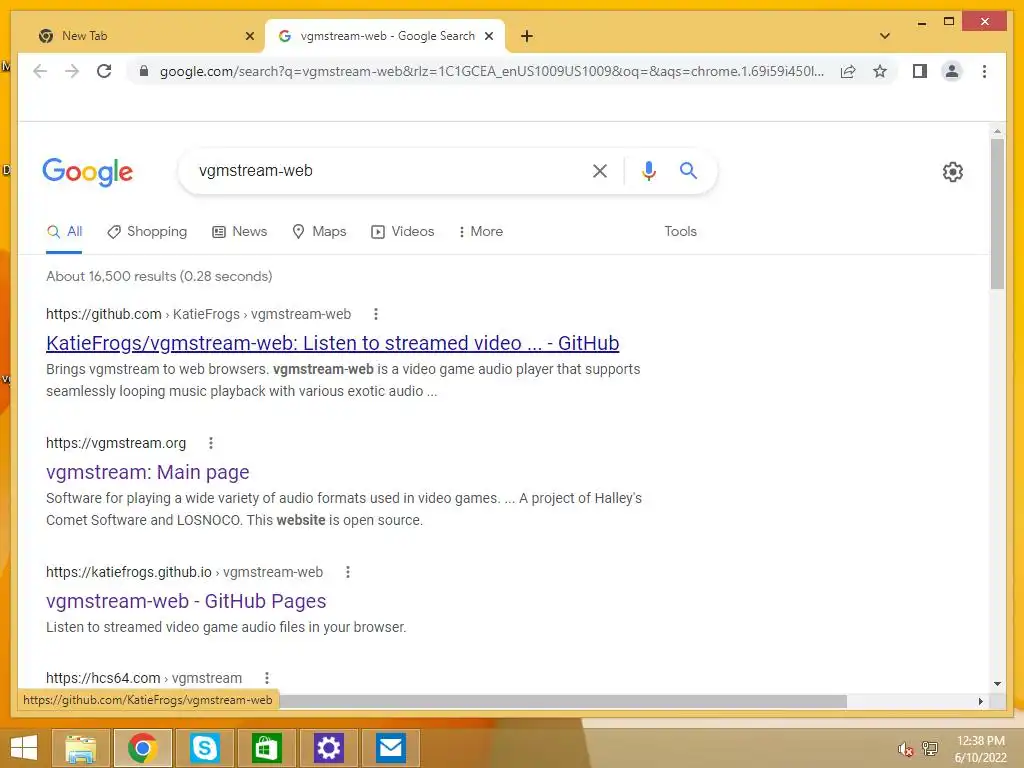The image size is (1024, 768).
Task: Share this page icon
Action: [x=848, y=71]
